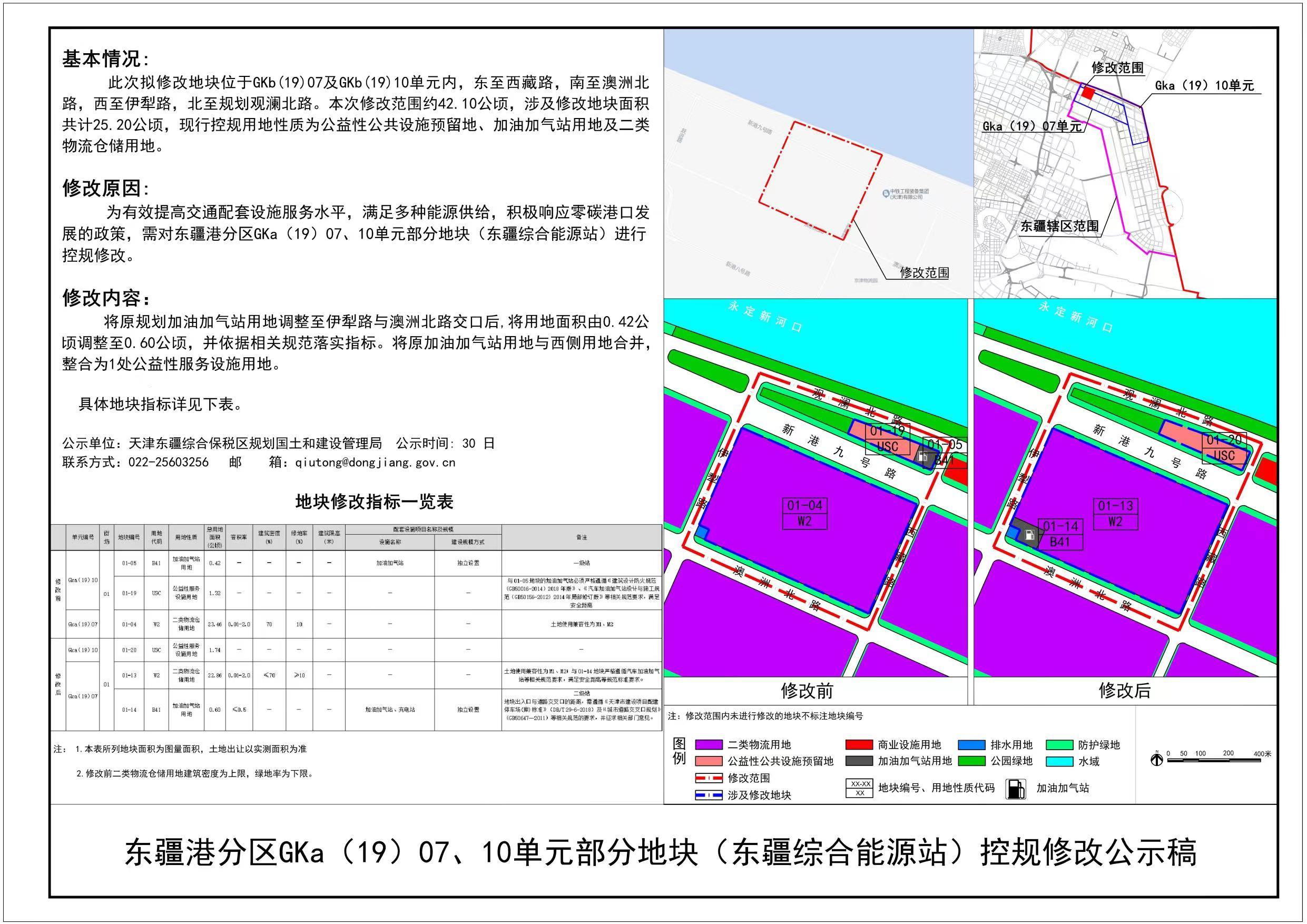
Task: Click the blue dashed 涉及修改地块 legend symbol
Action: click(x=709, y=795)
